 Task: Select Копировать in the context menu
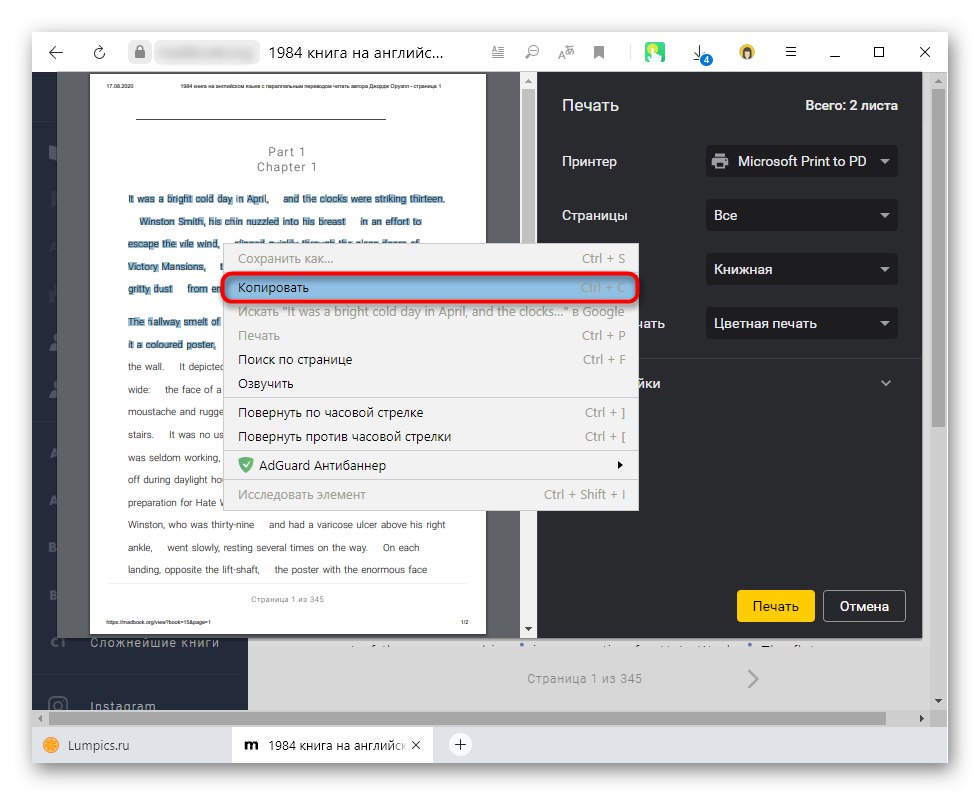pos(429,288)
